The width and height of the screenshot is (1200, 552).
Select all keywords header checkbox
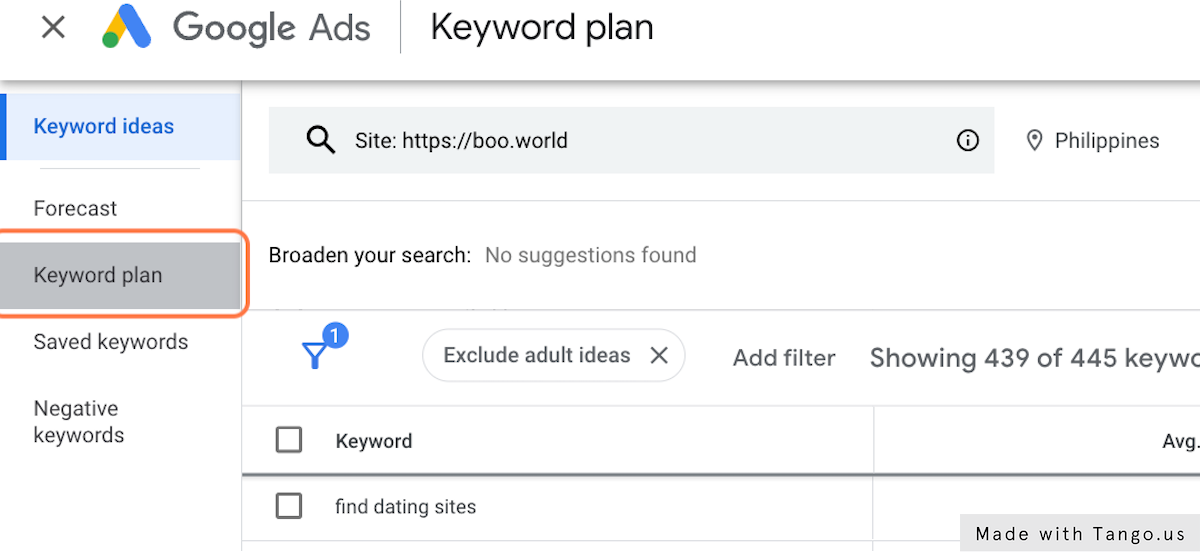(289, 440)
